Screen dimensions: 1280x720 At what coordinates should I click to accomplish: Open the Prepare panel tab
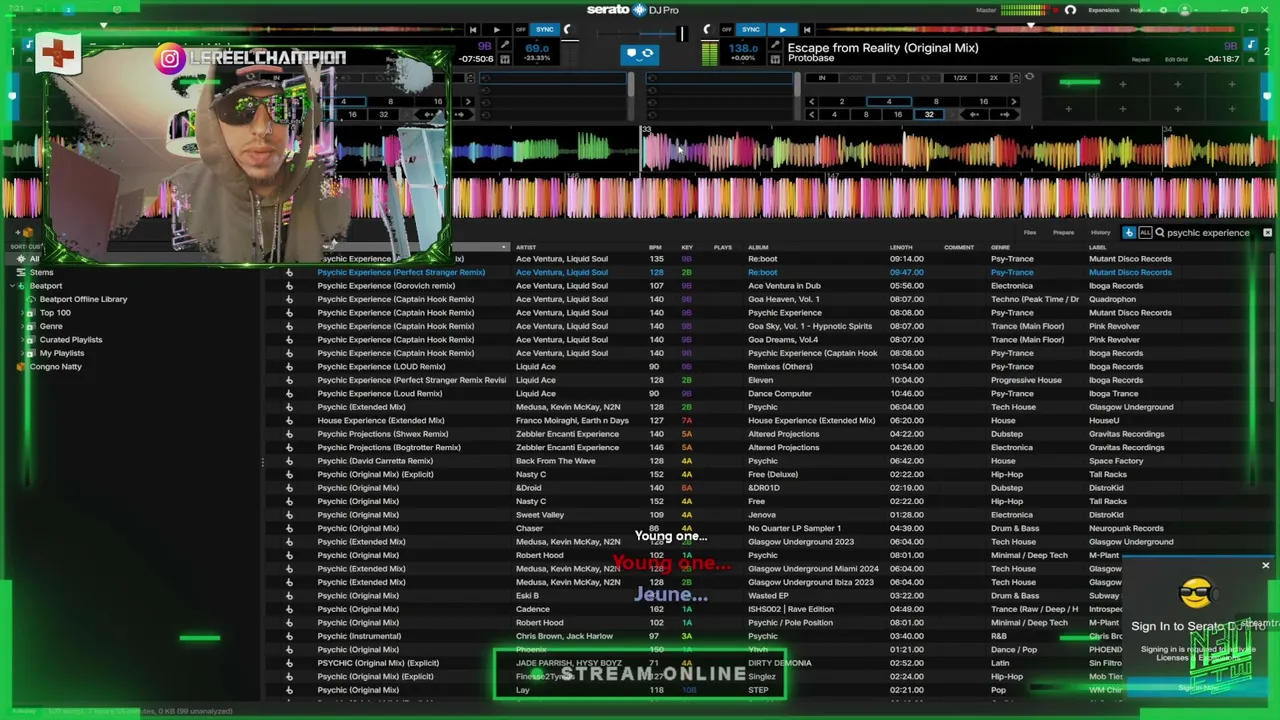pos(1063,233)
